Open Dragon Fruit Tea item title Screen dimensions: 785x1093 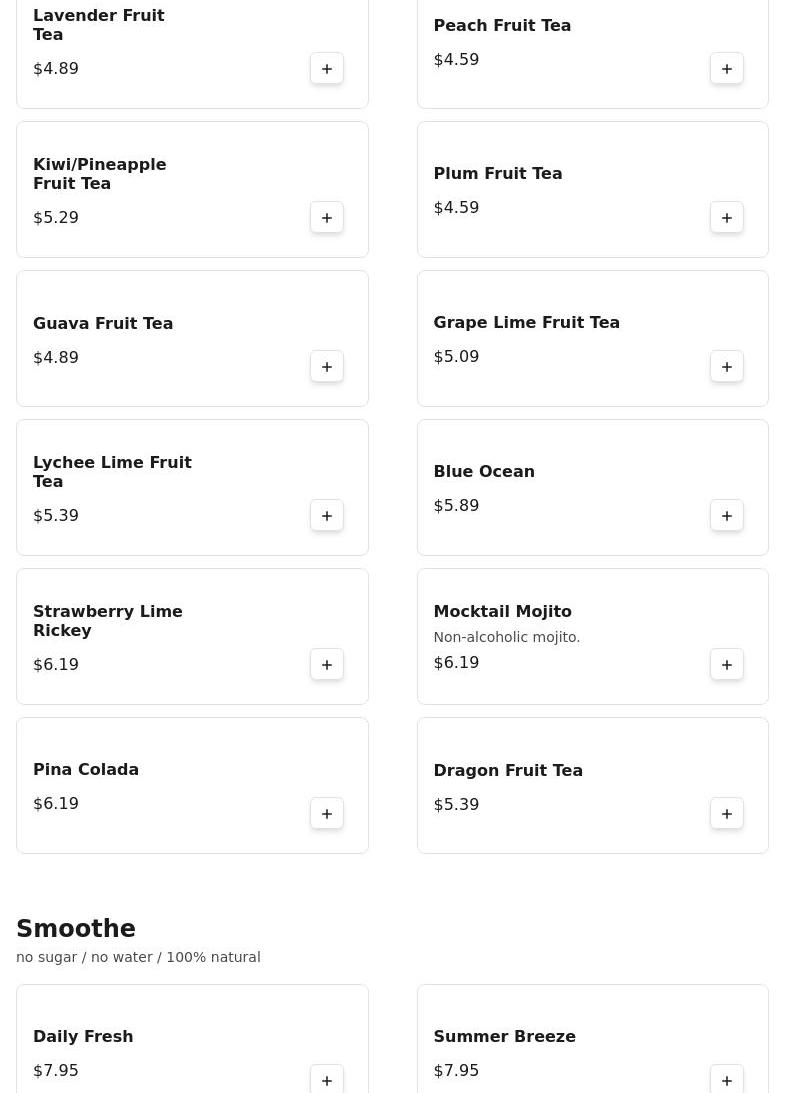pyautogui.click(x=508, y=770)
